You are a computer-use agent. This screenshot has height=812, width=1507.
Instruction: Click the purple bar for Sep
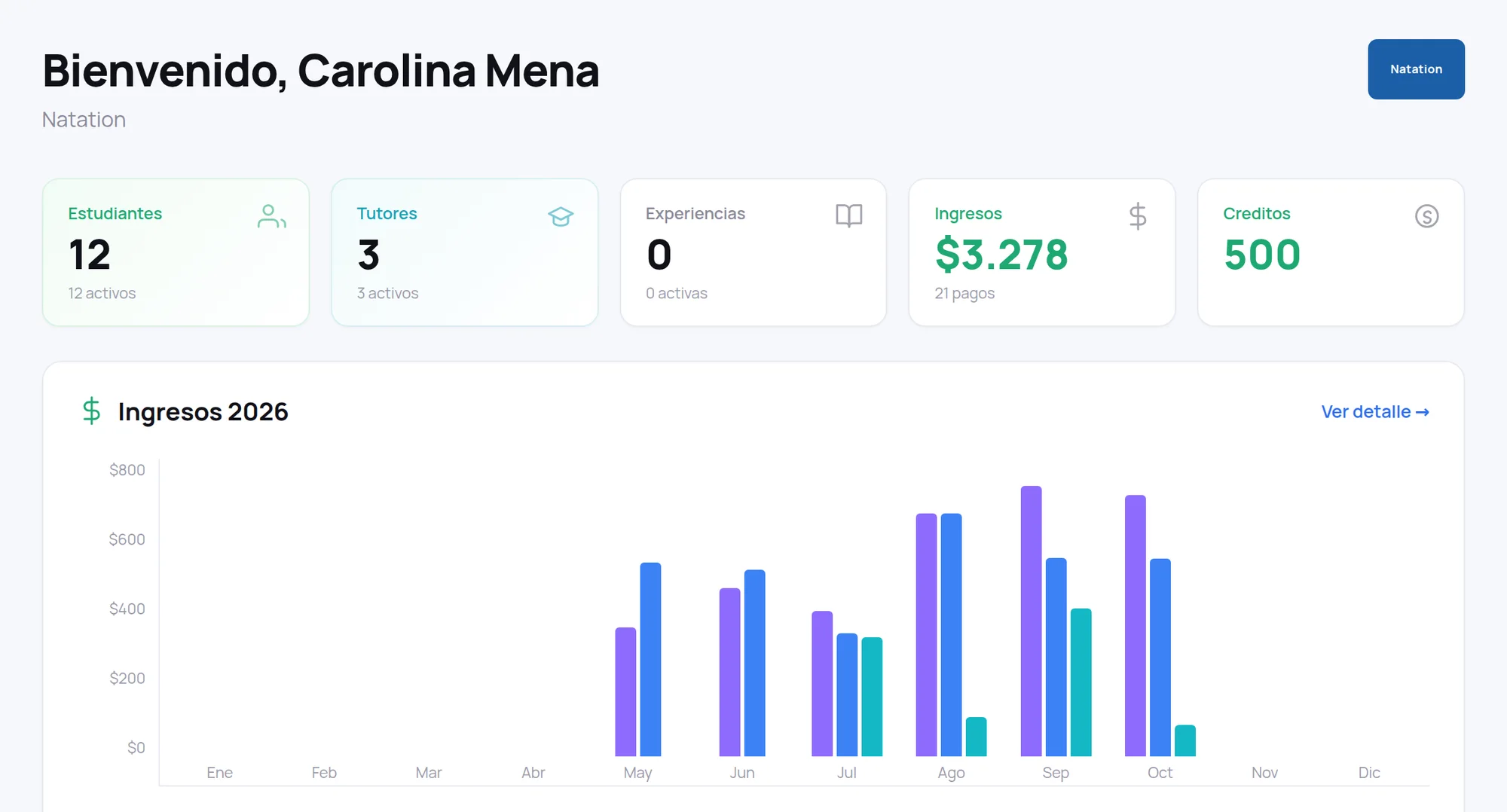point(1032,621)
